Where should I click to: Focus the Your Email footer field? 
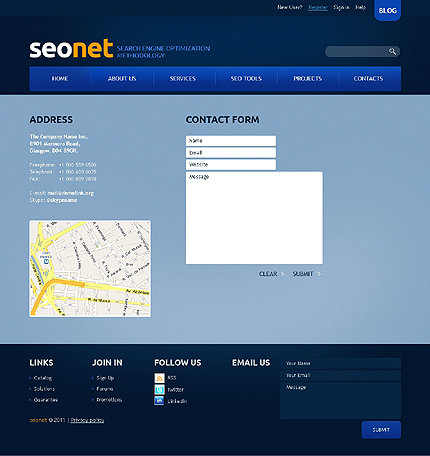[340, 375]
